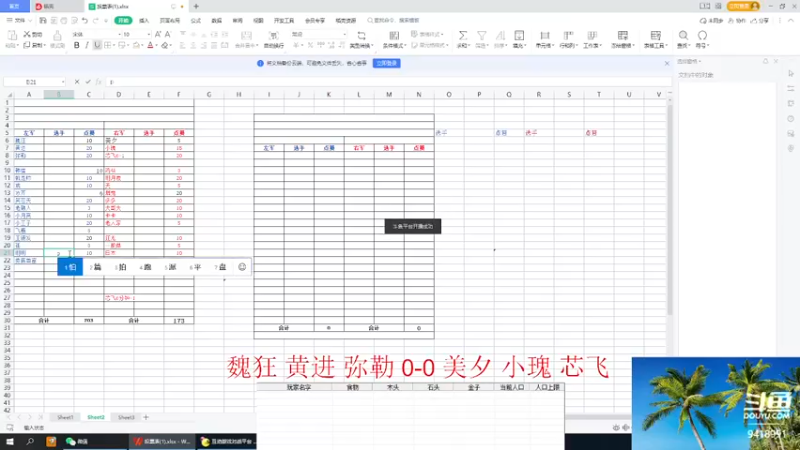Click the insert function fx icon
The width and height of the screenshot is (800, 450).
pyautogui.click(x=98, y=82)
